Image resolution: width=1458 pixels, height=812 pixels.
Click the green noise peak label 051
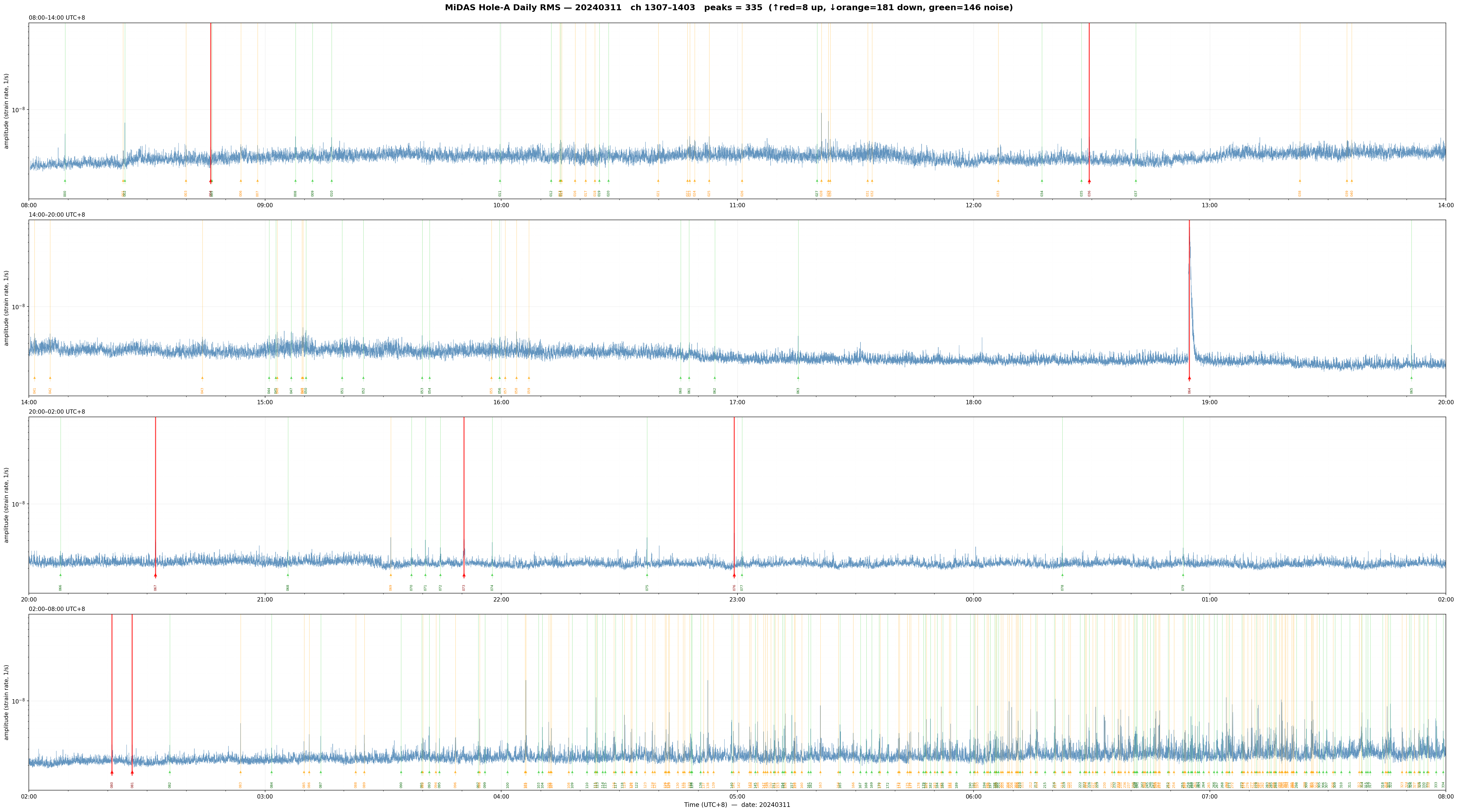(x=342, y=391)
